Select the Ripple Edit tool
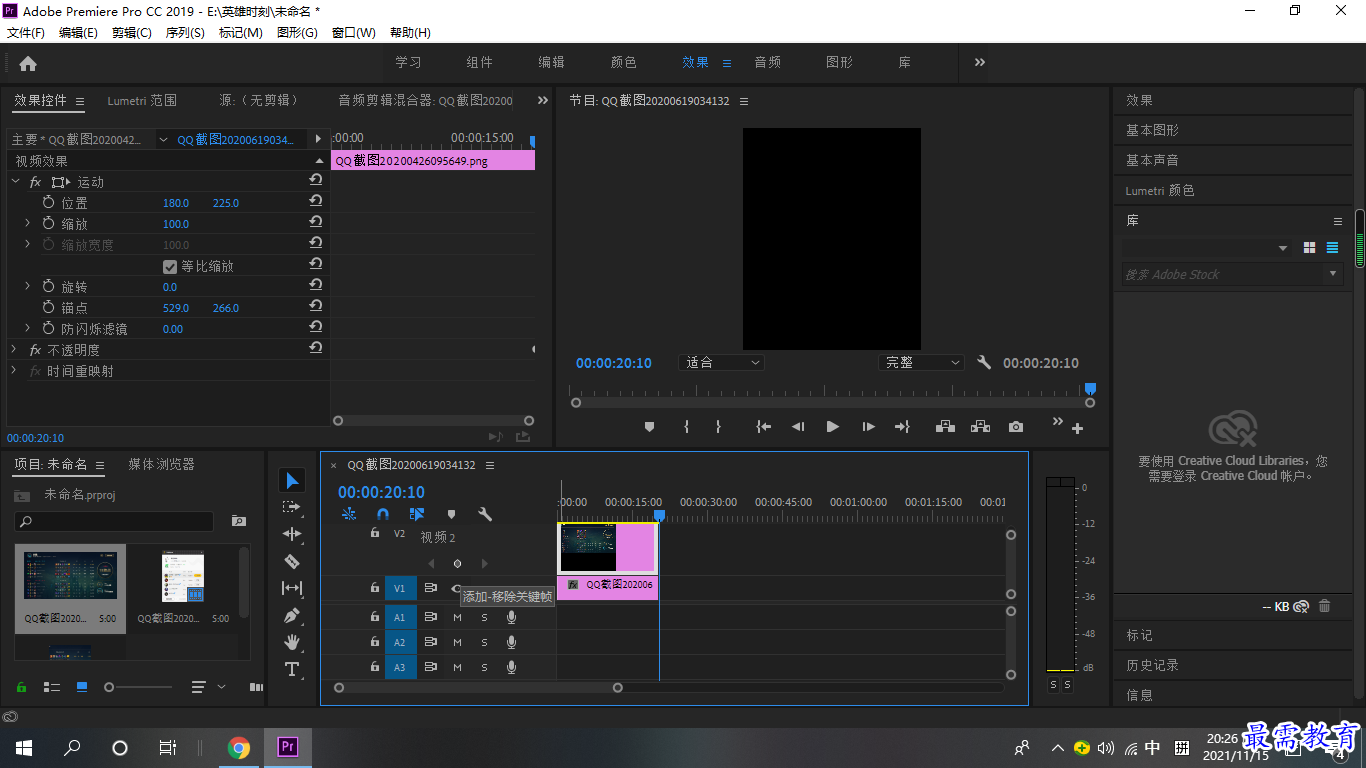 [x=292, y=534]
